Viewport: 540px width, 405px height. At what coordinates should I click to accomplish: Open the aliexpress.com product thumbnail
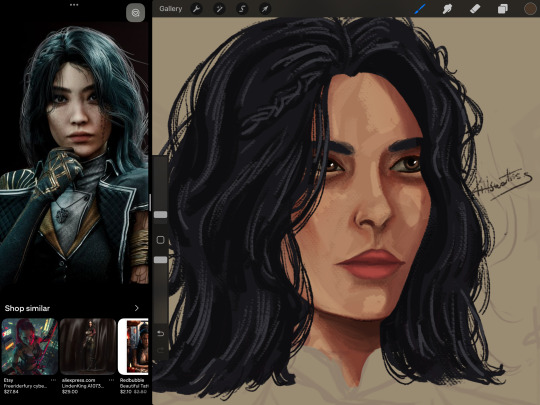tap(88, 346)
